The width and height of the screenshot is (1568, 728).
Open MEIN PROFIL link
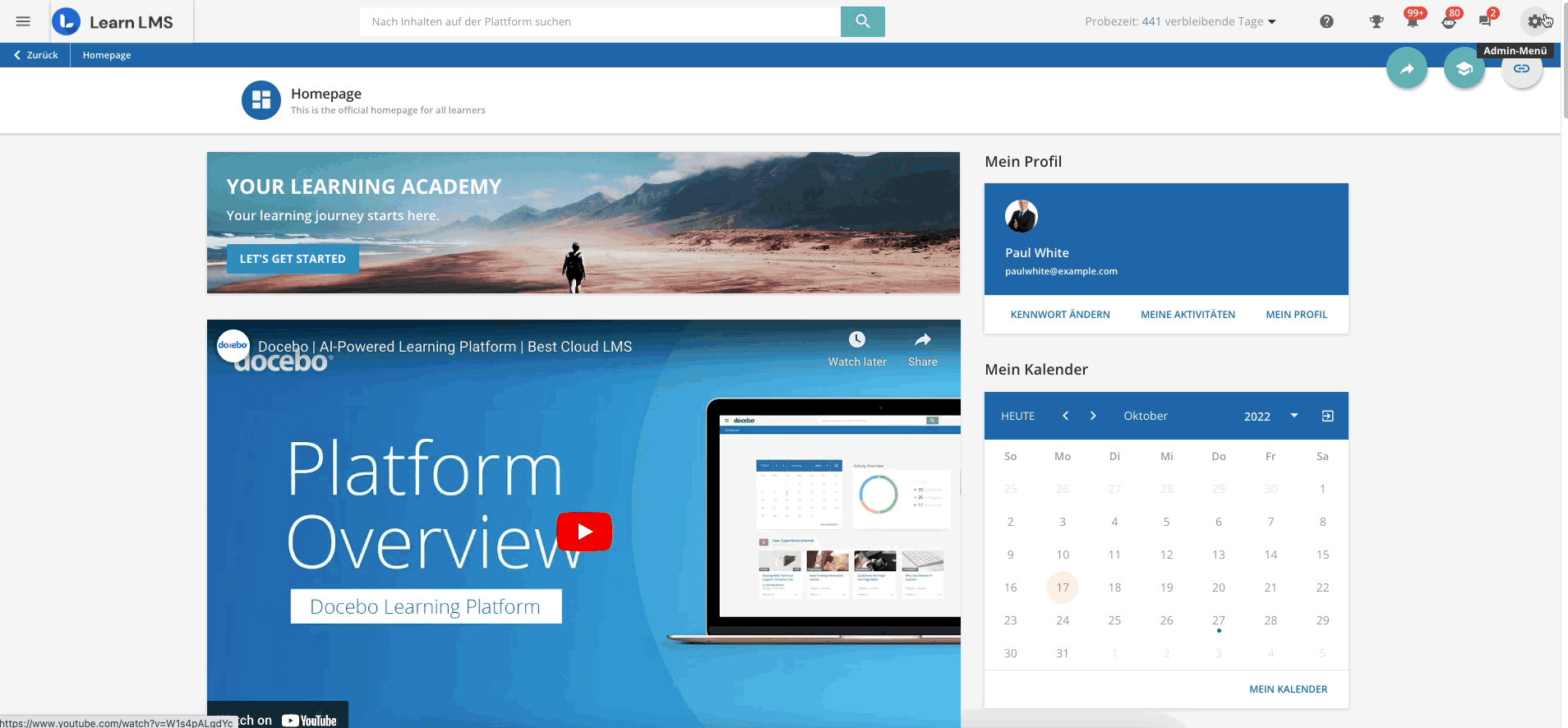point(1297,315)
